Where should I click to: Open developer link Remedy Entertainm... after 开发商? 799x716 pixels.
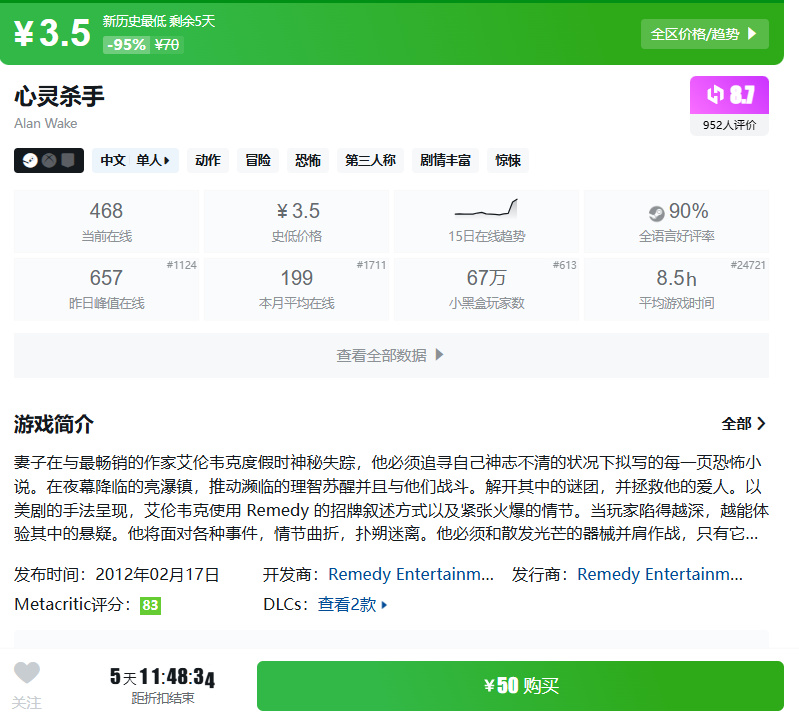pyautogui.click(x=411, y=574)
